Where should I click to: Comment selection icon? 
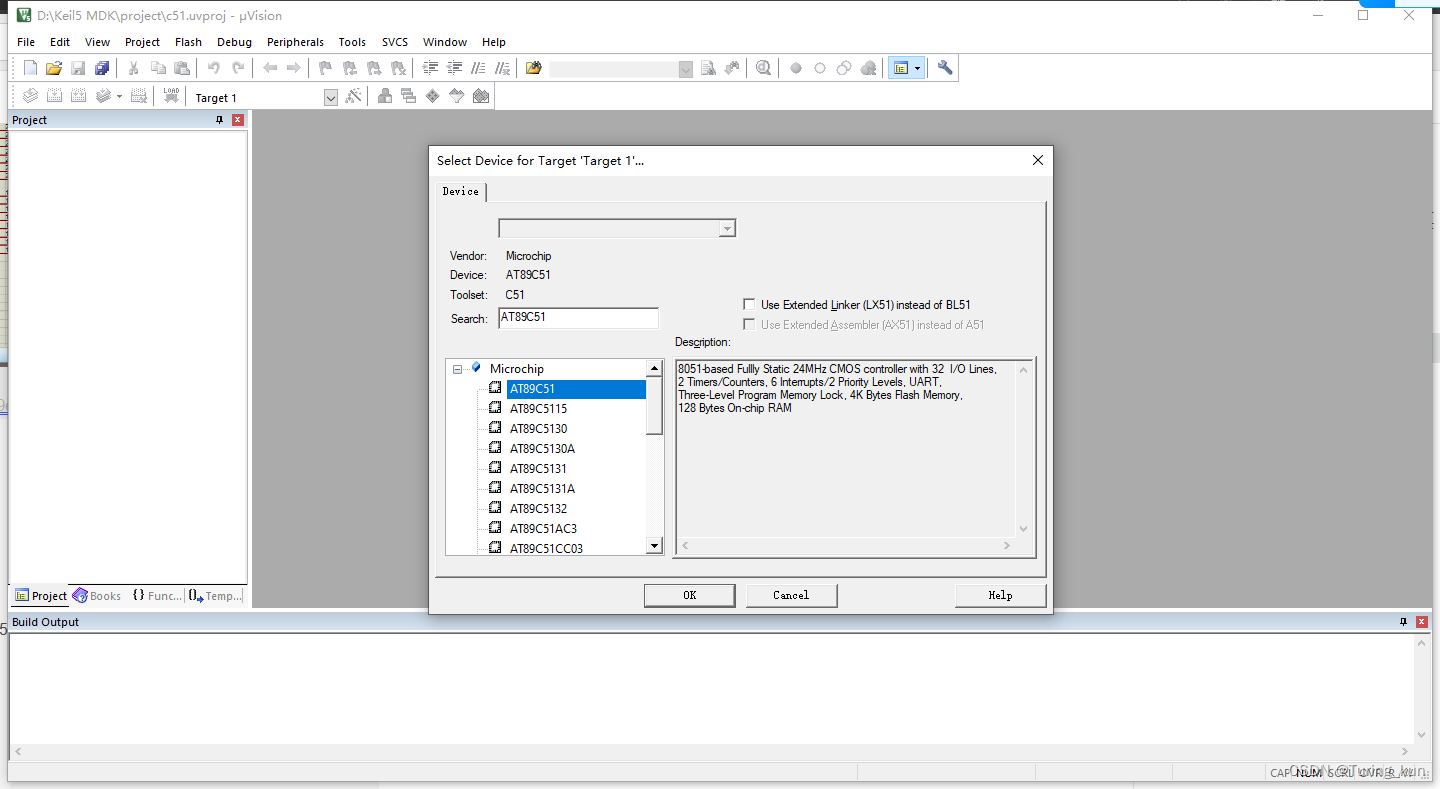coord(479,68)
